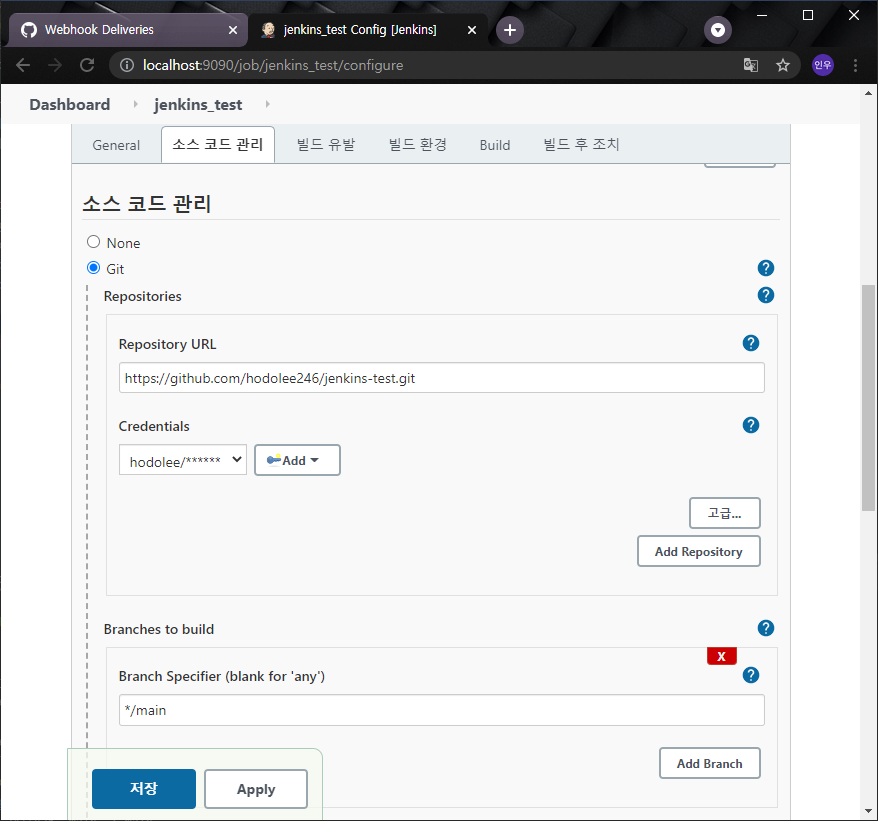The width and height of the screenshot is (878, 821).
Task: Switch to the Build tab
Action: click(494, 145)
